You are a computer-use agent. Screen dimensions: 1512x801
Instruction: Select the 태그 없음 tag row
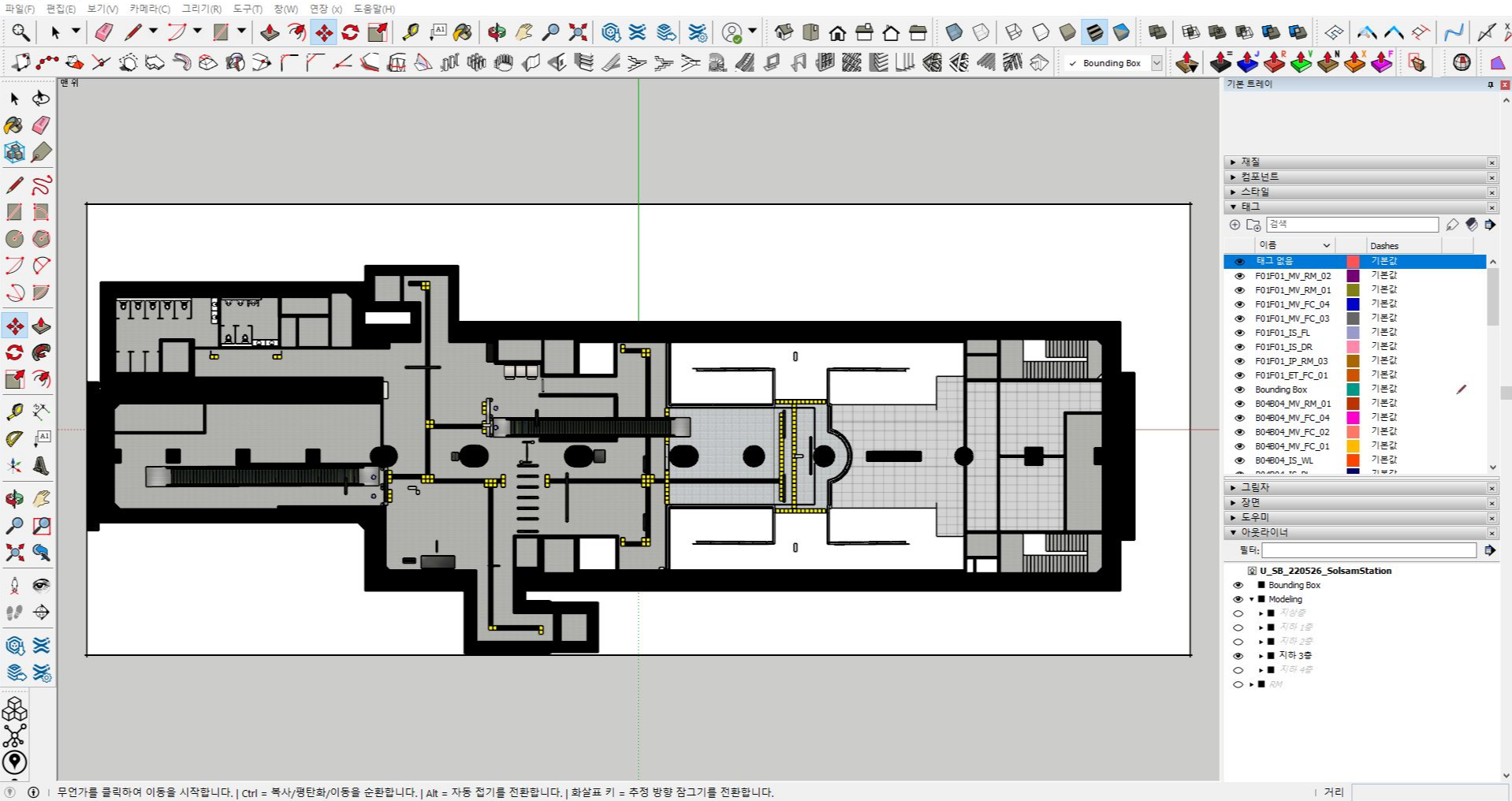[x=1354, y=261]
